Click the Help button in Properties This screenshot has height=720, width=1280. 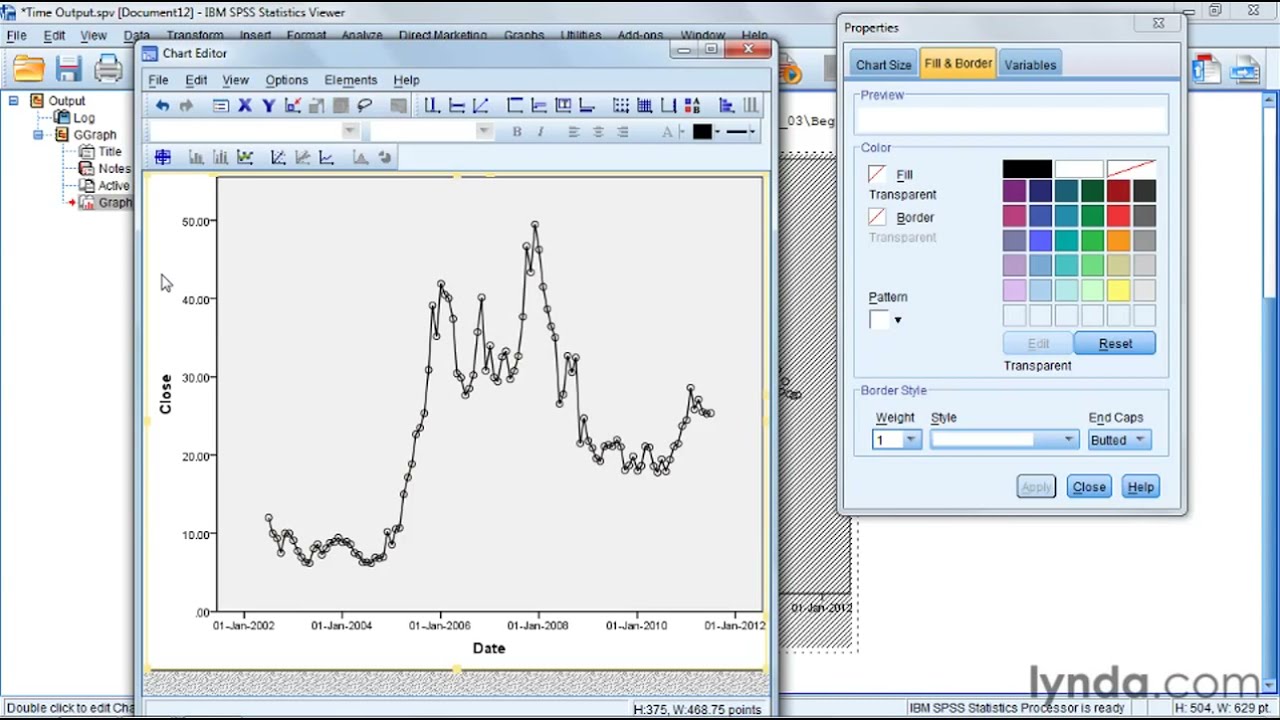click(1141, 487)
